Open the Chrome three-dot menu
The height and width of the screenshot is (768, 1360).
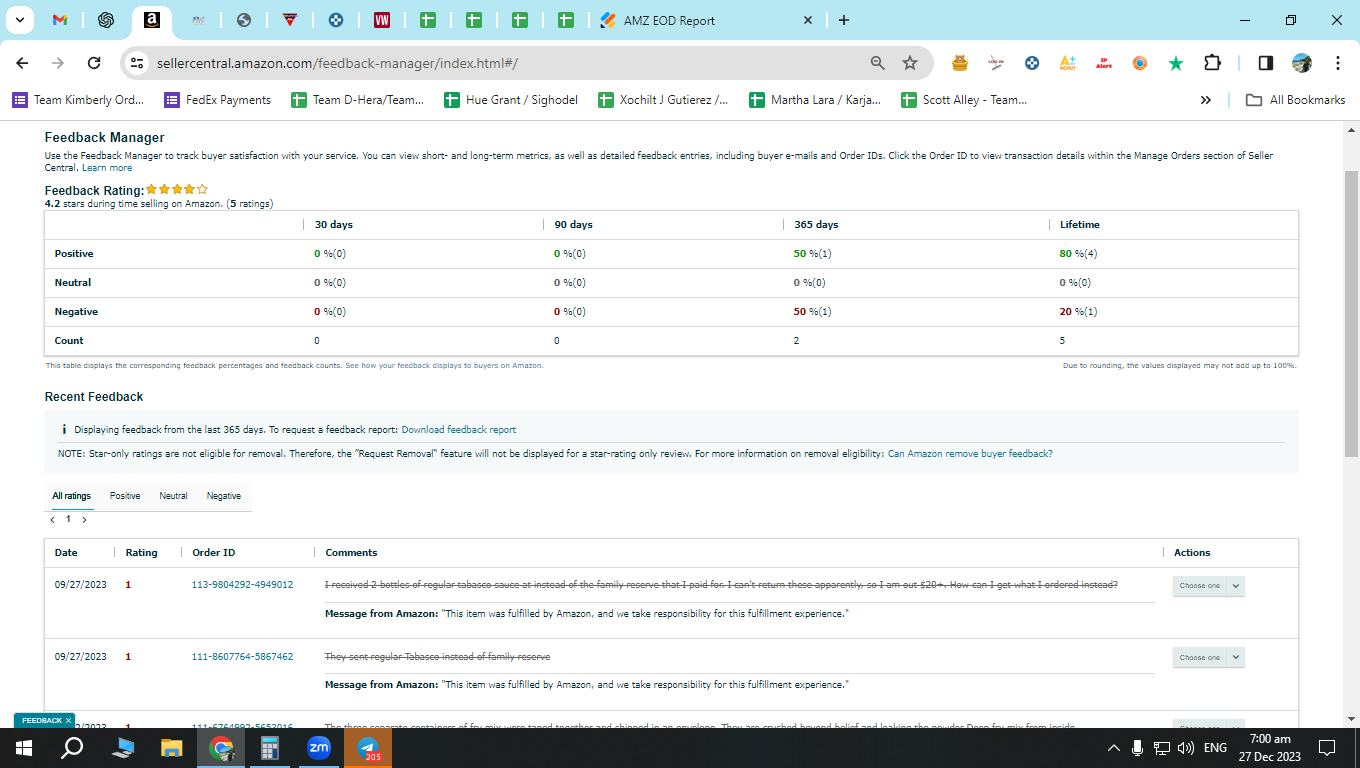click(x=1338, y=63)
